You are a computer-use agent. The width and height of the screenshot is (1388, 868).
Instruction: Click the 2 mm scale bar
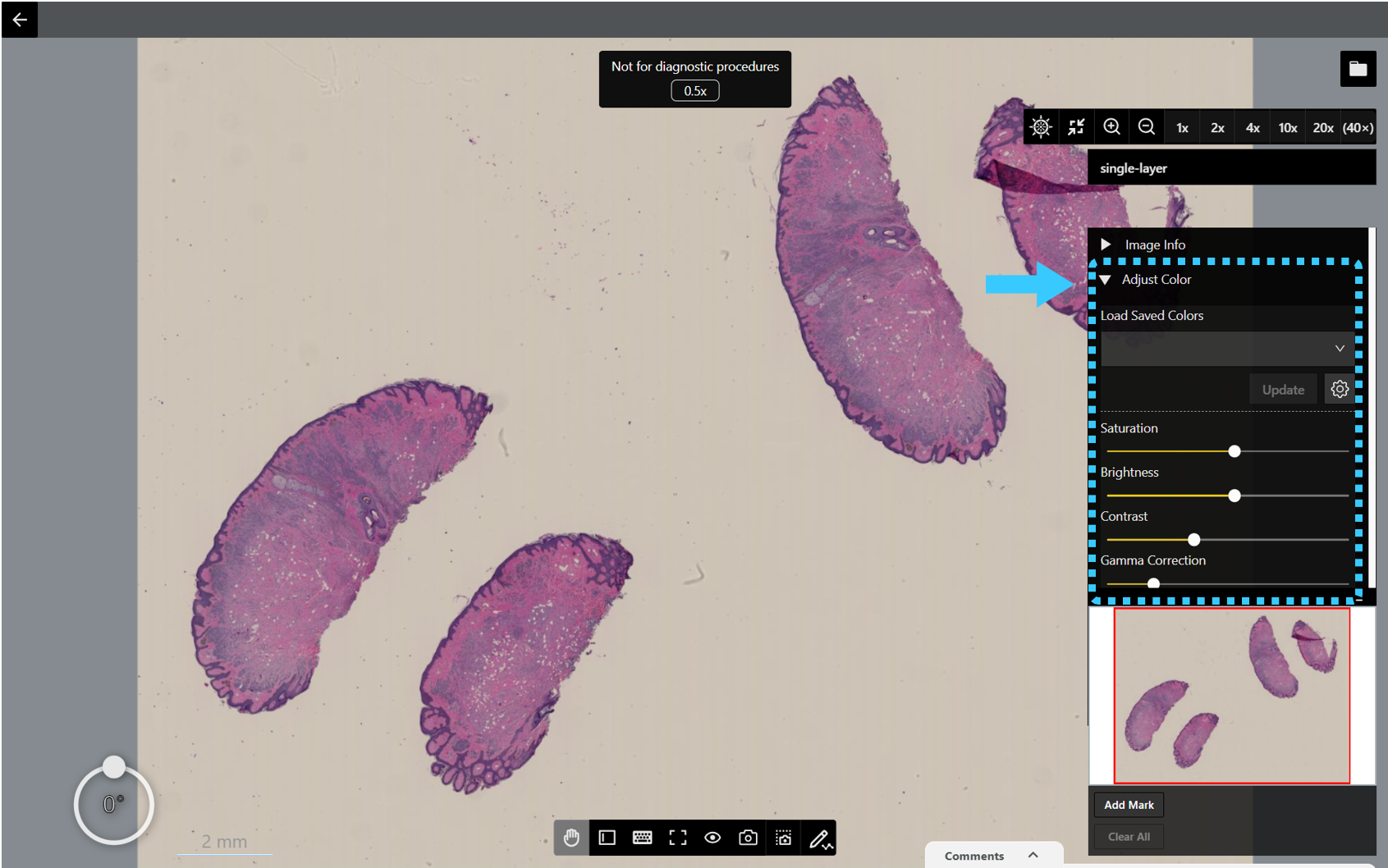224,843
